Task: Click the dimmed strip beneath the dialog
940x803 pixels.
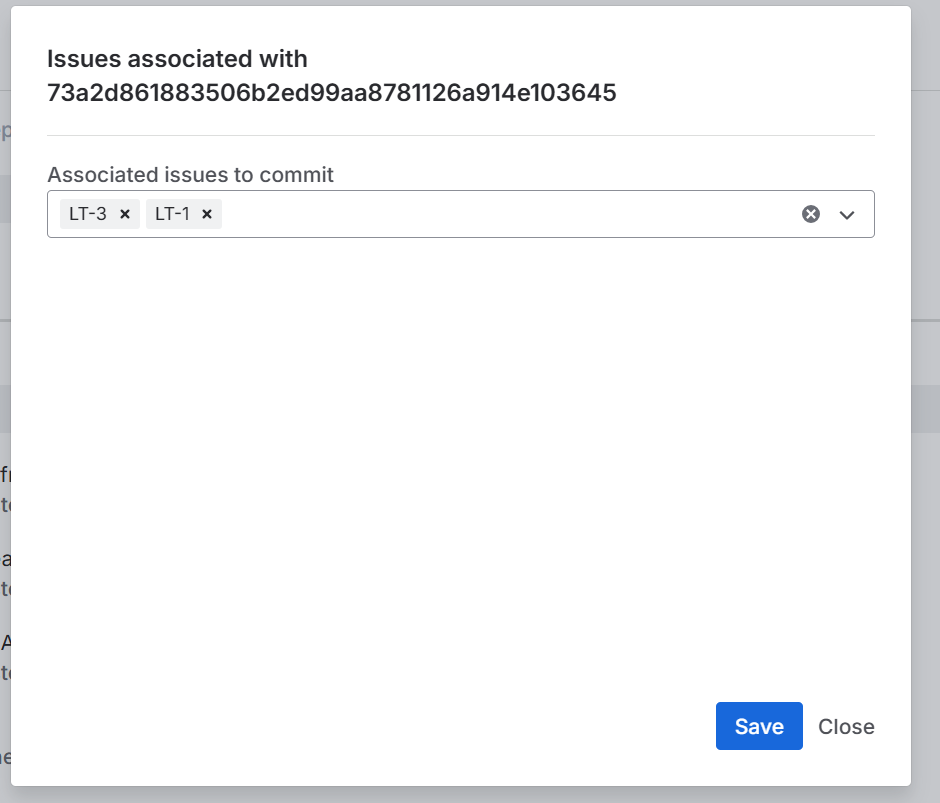Action: [460, 794]
